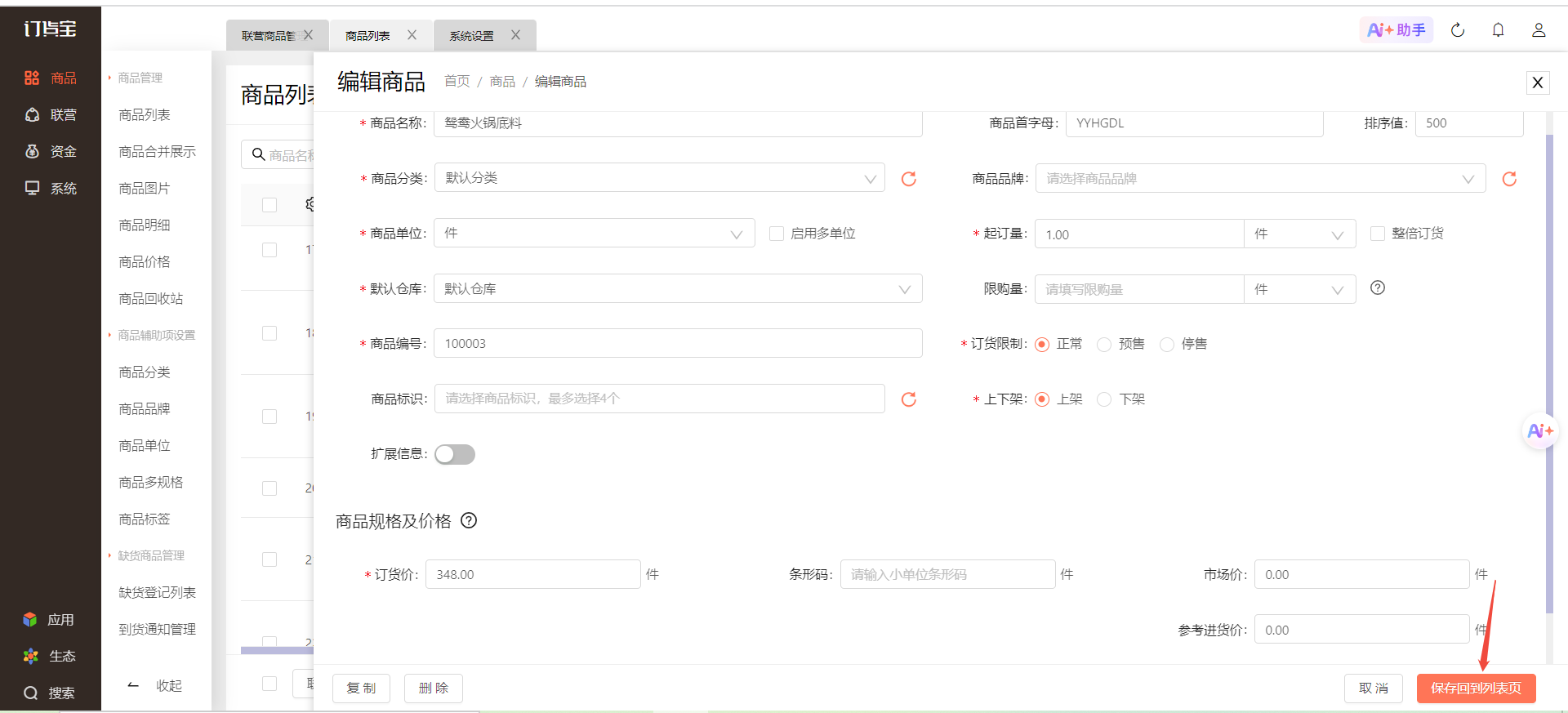
Task: Click the 取消 button
Action: click(1374, 688)
